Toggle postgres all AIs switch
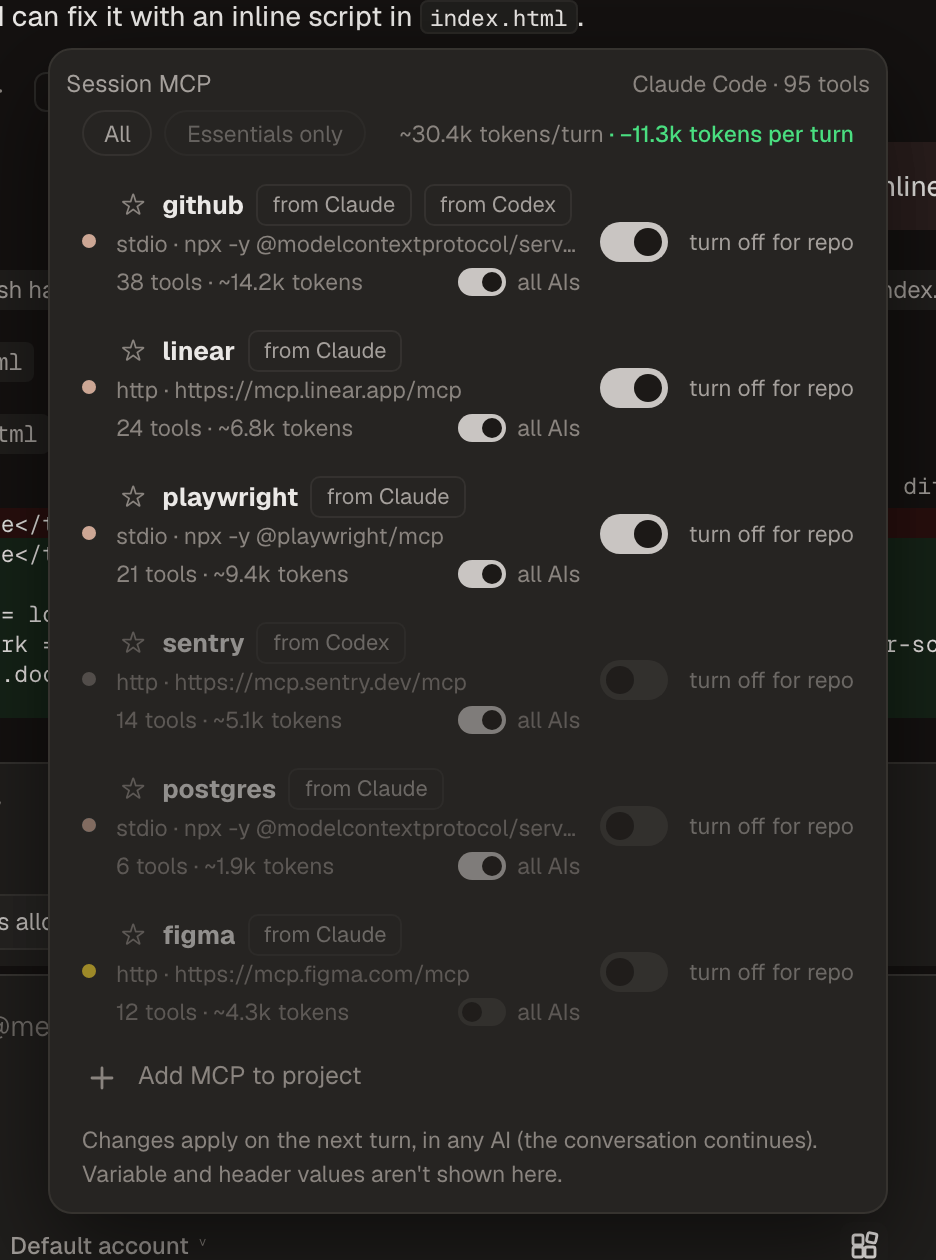 (x=482, y=866)
